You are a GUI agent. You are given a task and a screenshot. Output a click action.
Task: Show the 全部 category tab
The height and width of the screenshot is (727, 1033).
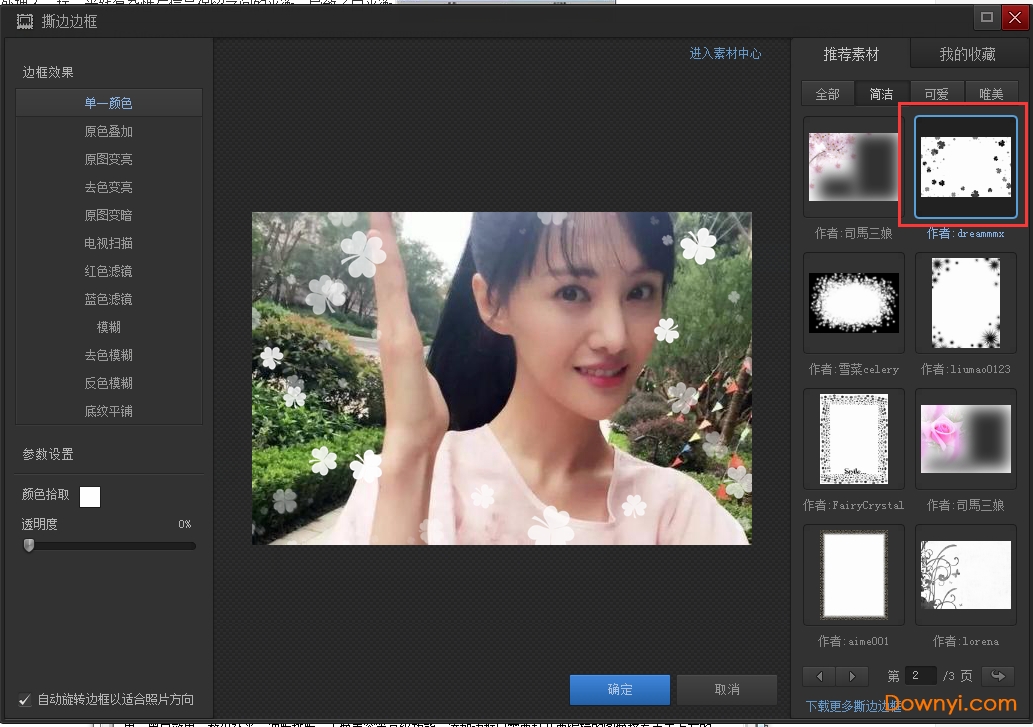point(827,94)
